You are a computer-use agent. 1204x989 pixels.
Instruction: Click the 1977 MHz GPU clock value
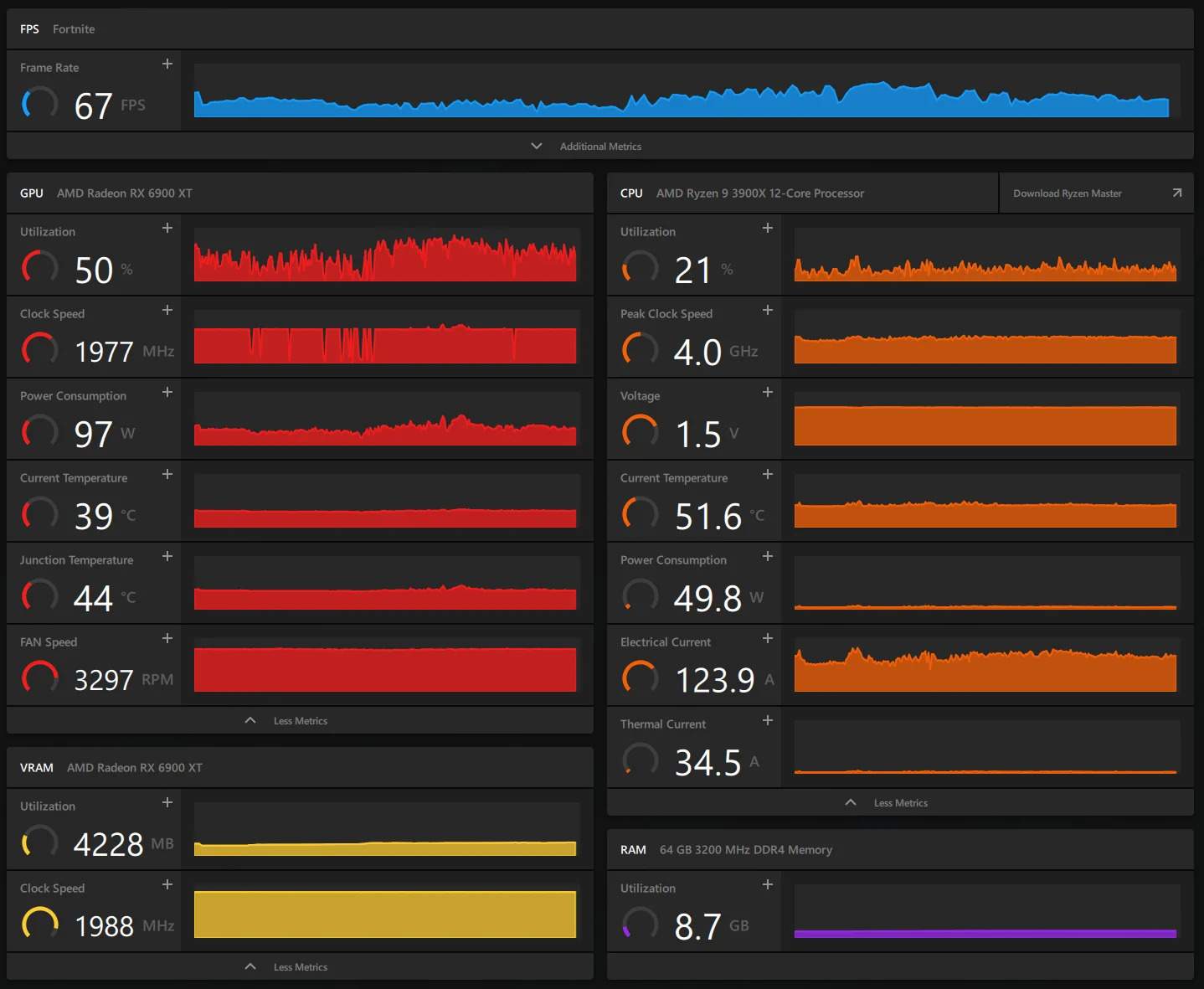pos(124,352)
